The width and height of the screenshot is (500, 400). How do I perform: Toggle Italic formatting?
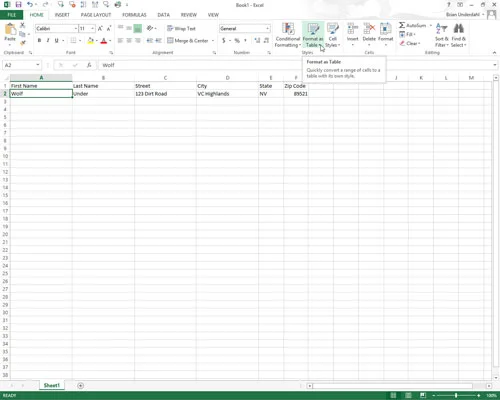coord(48,40)
